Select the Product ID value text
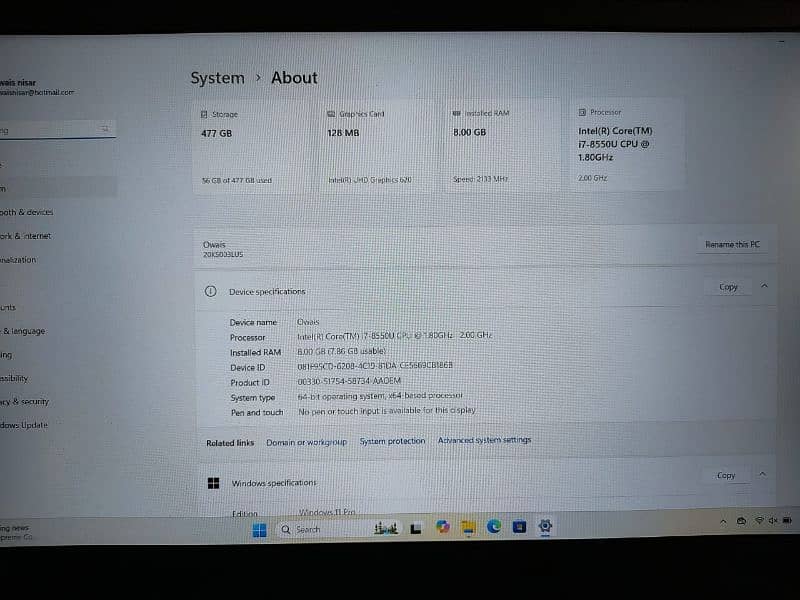The width and height of the screenshot is (800, 600). (x=349, y=381)
